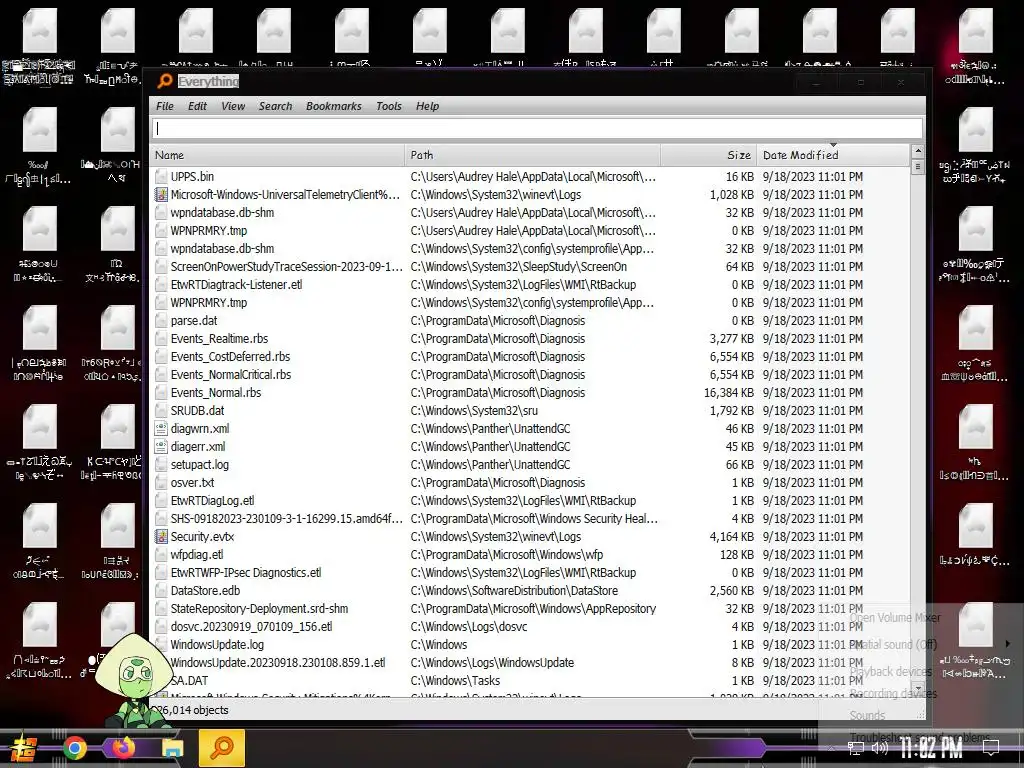Viewport: 1024px width, 768px height.
Task: Select the WindowsUpdate.log file name
Action: [x=217, y=645]
